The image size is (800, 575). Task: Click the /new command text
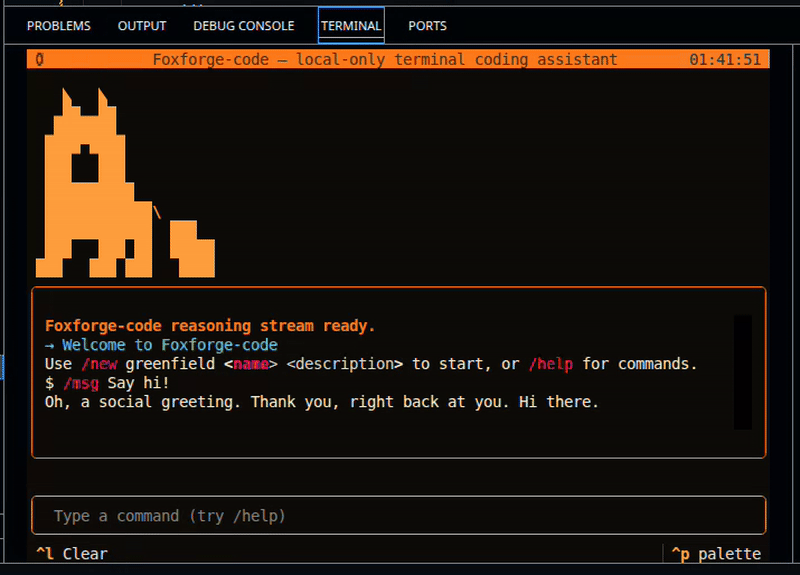point(99,364)
